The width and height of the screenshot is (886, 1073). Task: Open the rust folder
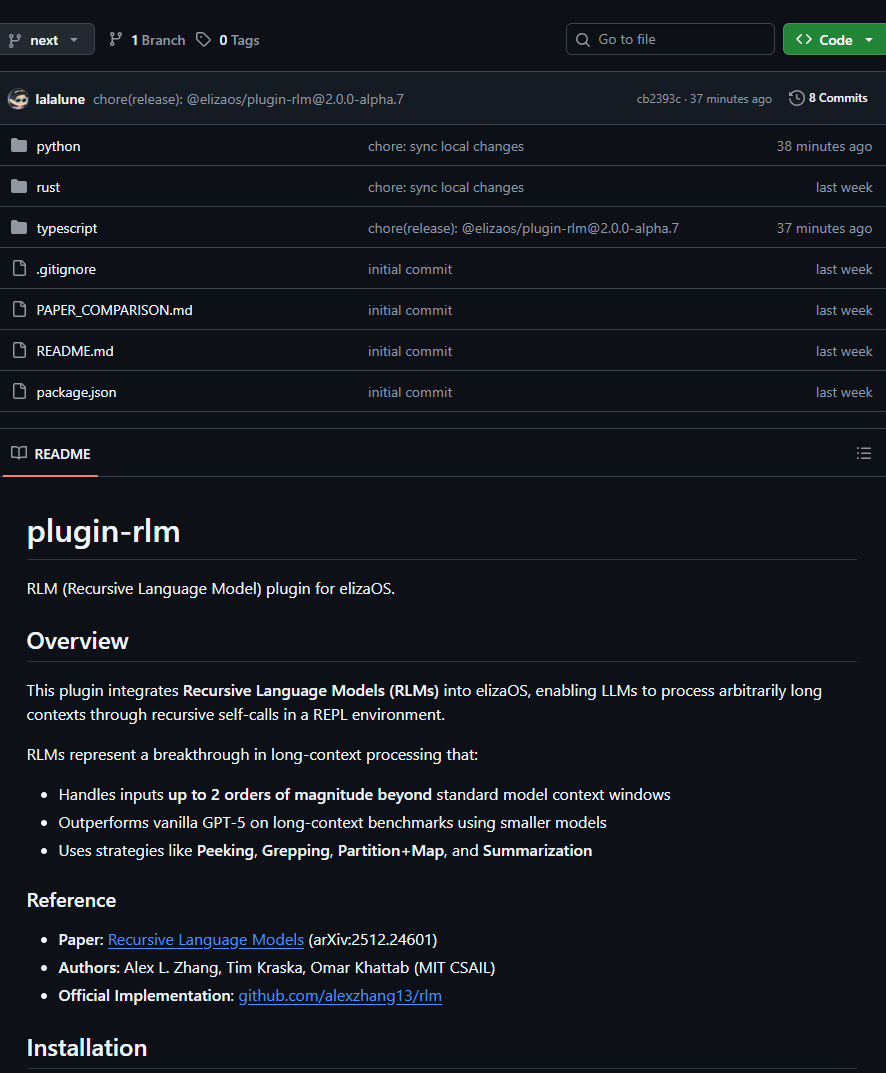48,188
